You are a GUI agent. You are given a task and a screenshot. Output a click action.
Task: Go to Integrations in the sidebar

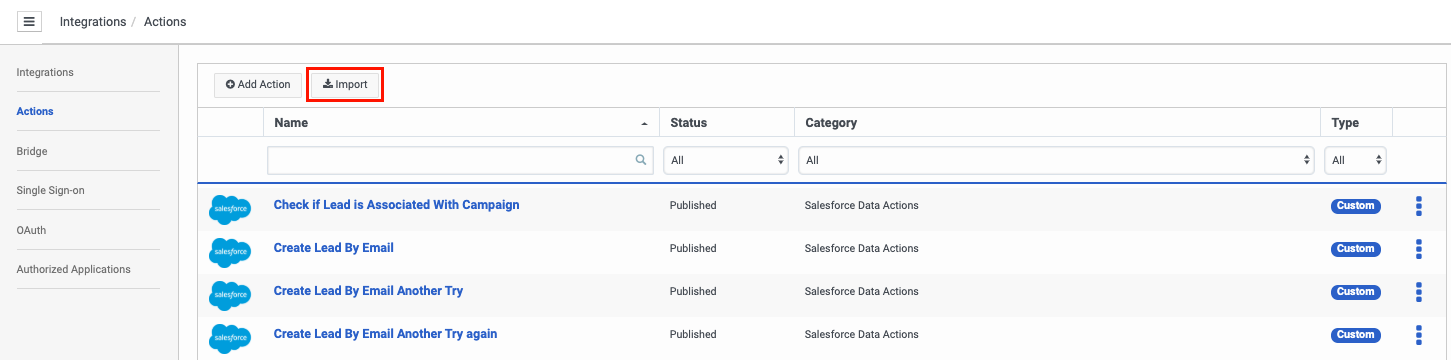click(45, 73)
